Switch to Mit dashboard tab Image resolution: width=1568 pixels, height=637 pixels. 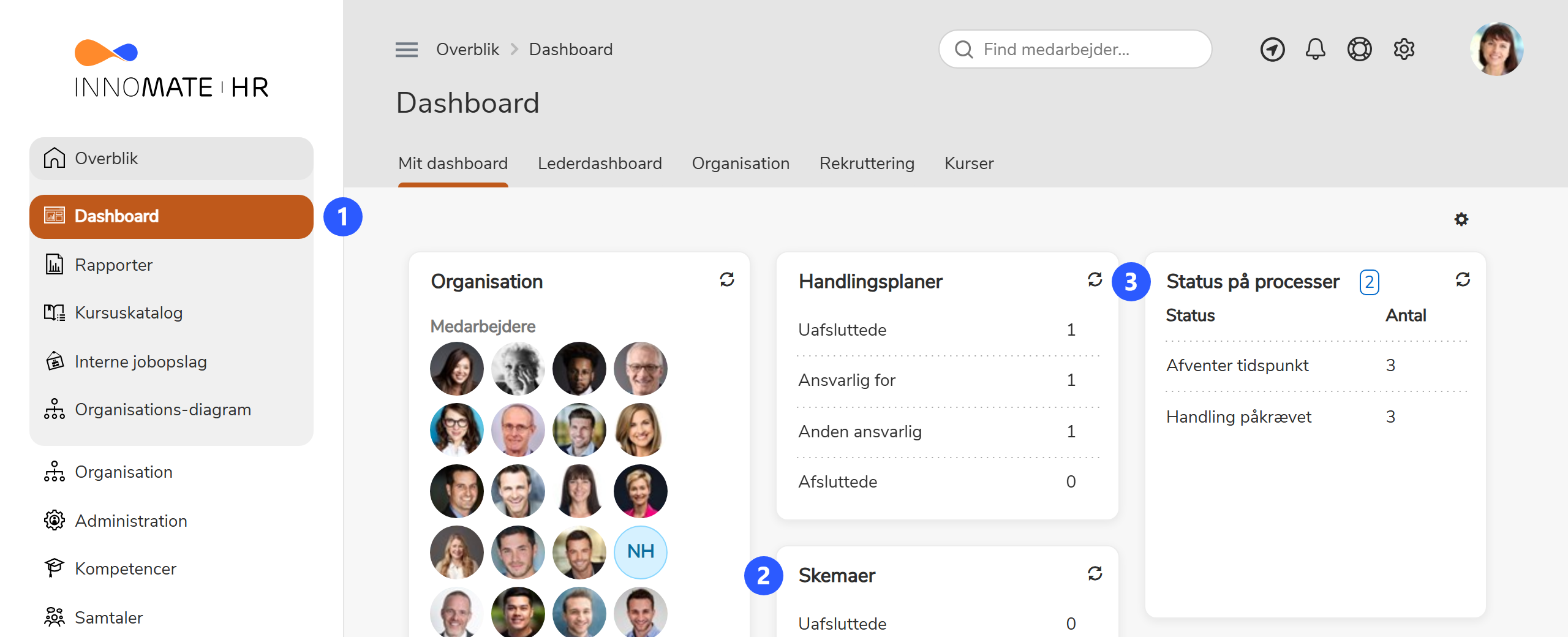click(x=453, y=164)
